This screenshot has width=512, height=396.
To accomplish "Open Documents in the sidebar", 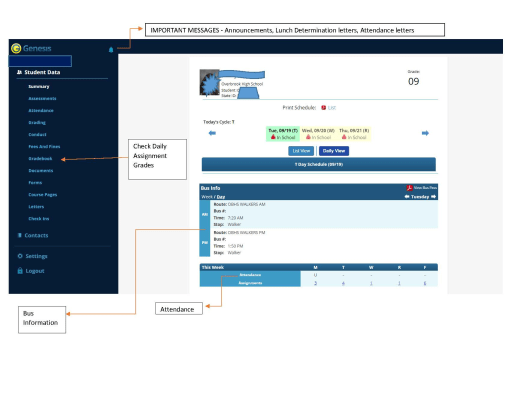I will click(x=41, y=170).
